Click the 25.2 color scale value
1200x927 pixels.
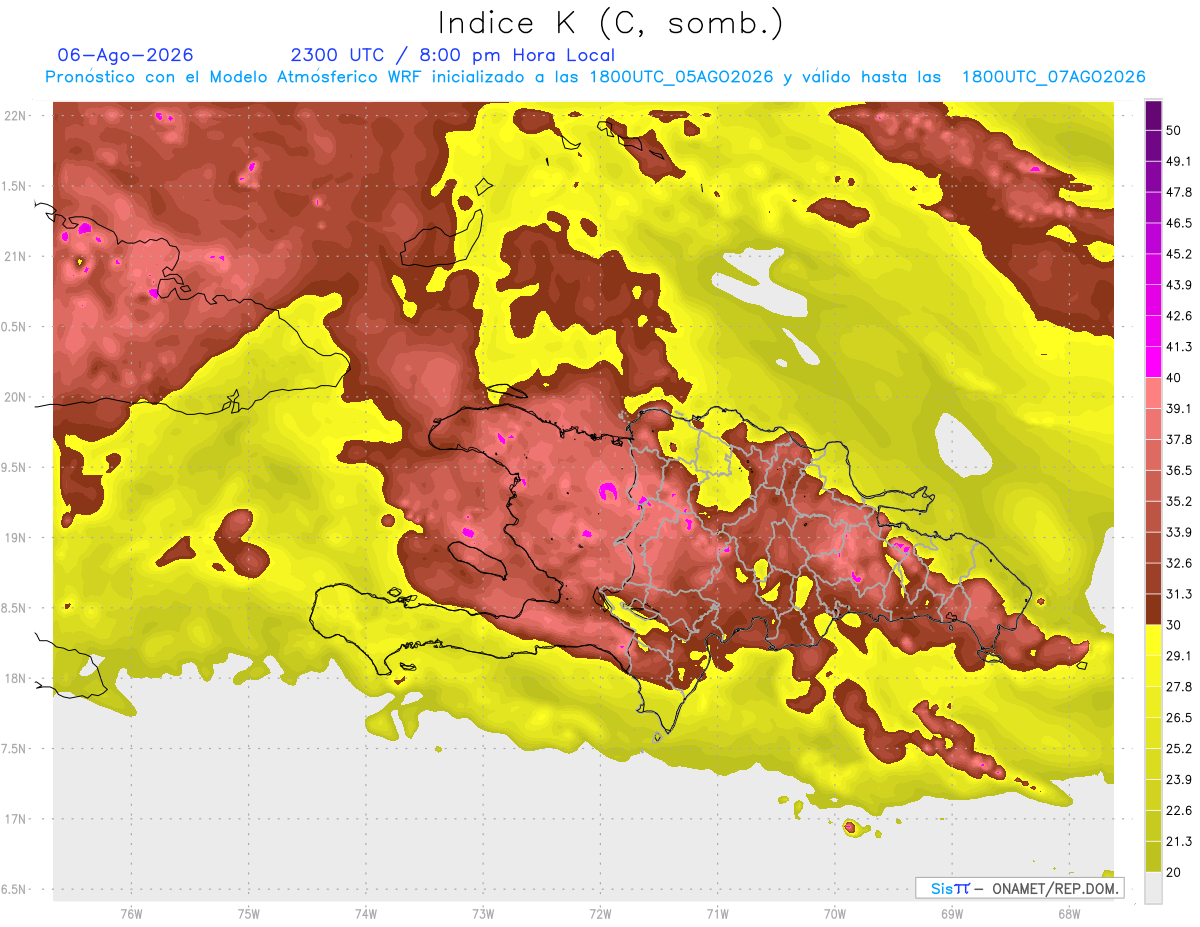click(1178, 749)
